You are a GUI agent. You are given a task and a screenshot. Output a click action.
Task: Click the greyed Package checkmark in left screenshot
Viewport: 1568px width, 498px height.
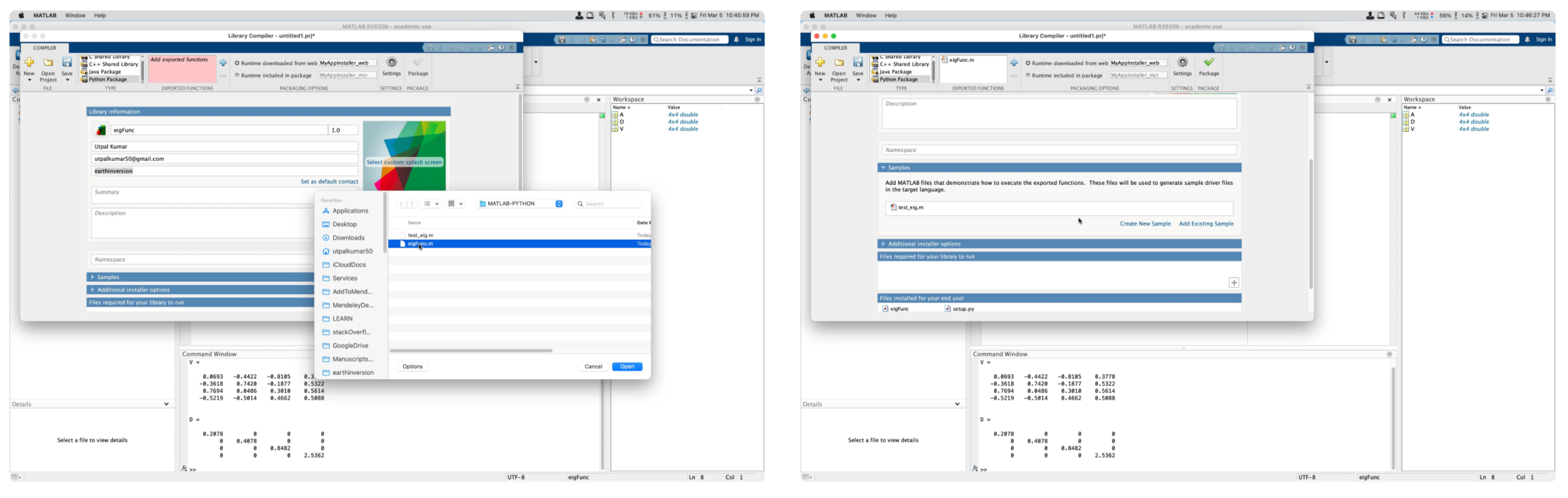tap(418, 62)
